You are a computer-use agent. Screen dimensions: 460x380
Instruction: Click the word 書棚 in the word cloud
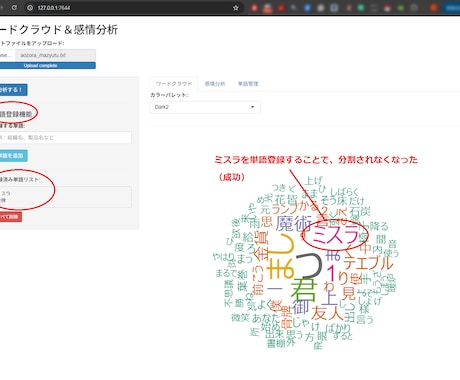click(x=276, y=343)
